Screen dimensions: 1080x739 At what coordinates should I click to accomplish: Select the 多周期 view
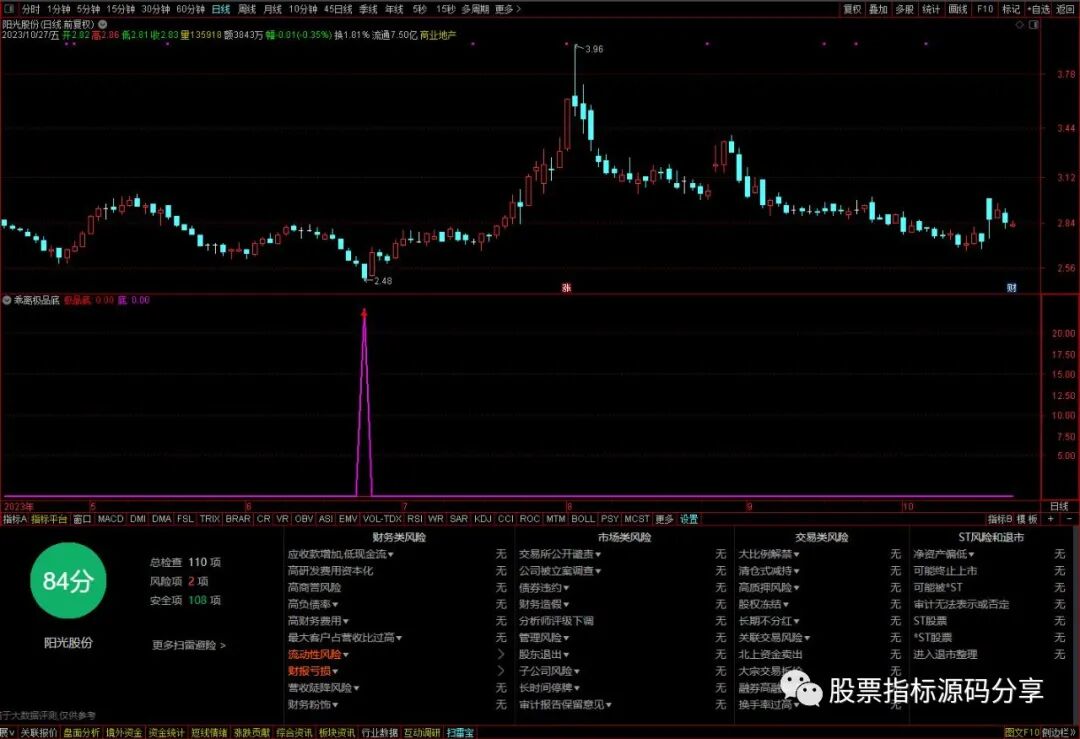(475, 9)
